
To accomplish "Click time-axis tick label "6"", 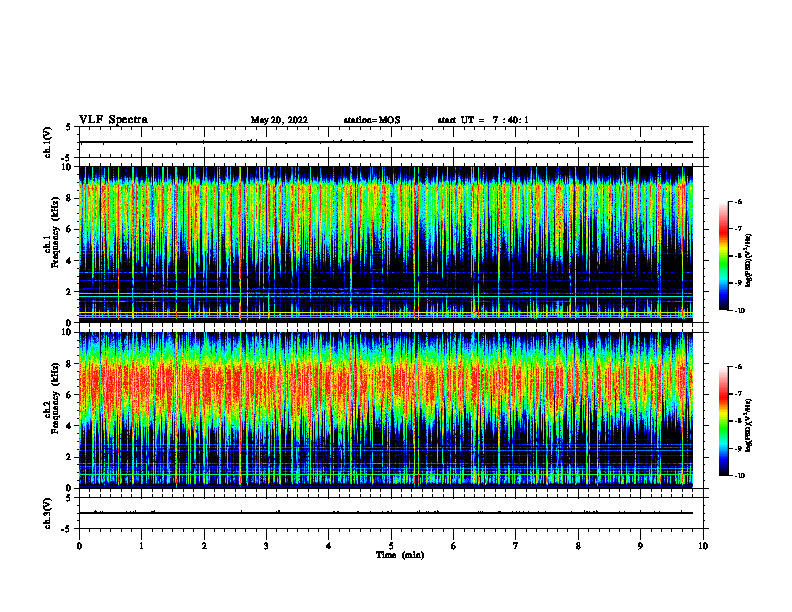I will (454, 546).
